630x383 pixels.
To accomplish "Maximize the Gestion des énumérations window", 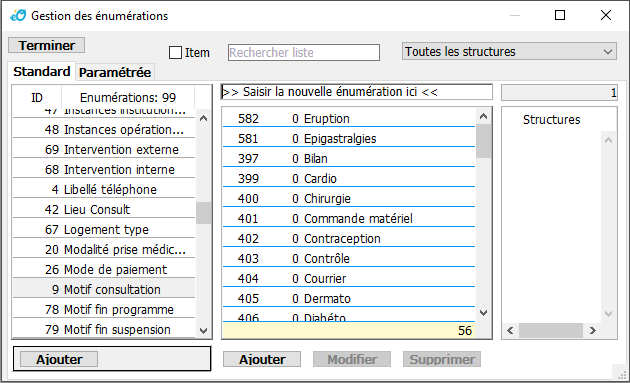I will pos(560,15).
